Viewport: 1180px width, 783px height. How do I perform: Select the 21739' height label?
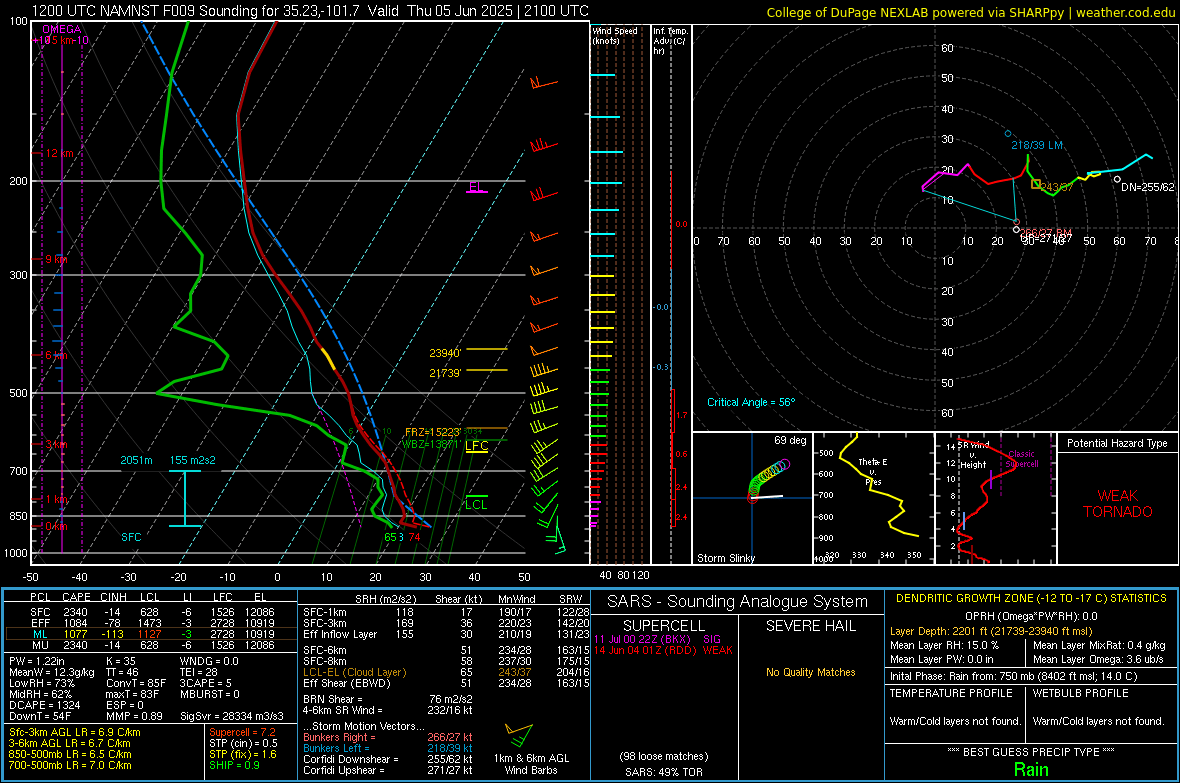(x=446, y=373)
